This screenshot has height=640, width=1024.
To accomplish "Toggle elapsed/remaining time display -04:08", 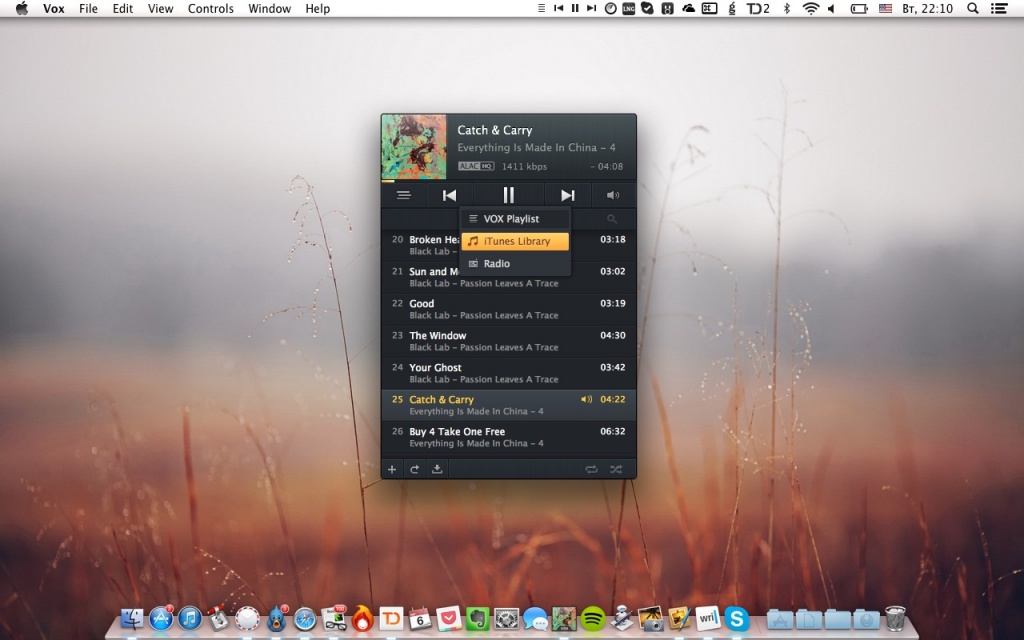I will (606, 166).
